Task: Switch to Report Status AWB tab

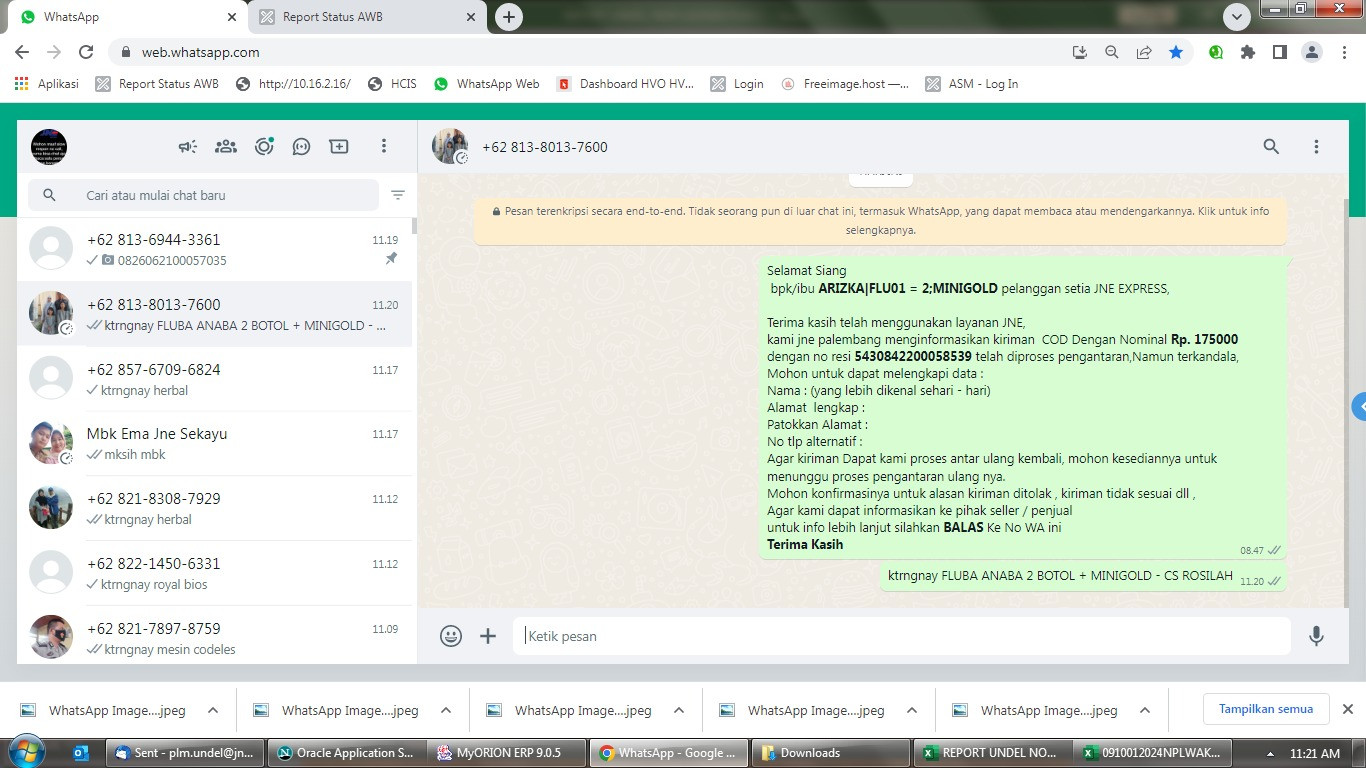Action: (x=367, y=17)
